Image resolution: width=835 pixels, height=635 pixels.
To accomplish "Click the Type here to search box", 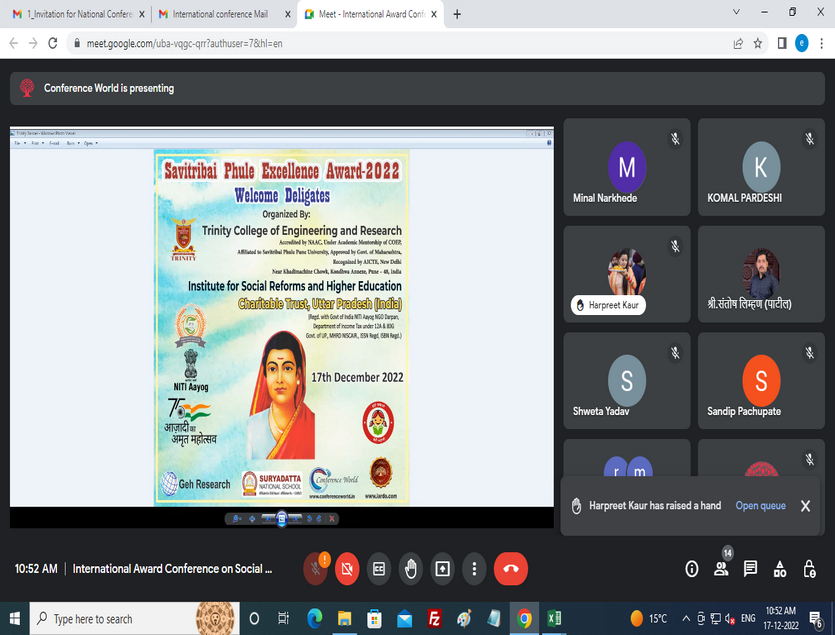I will [x=134, y=618].
